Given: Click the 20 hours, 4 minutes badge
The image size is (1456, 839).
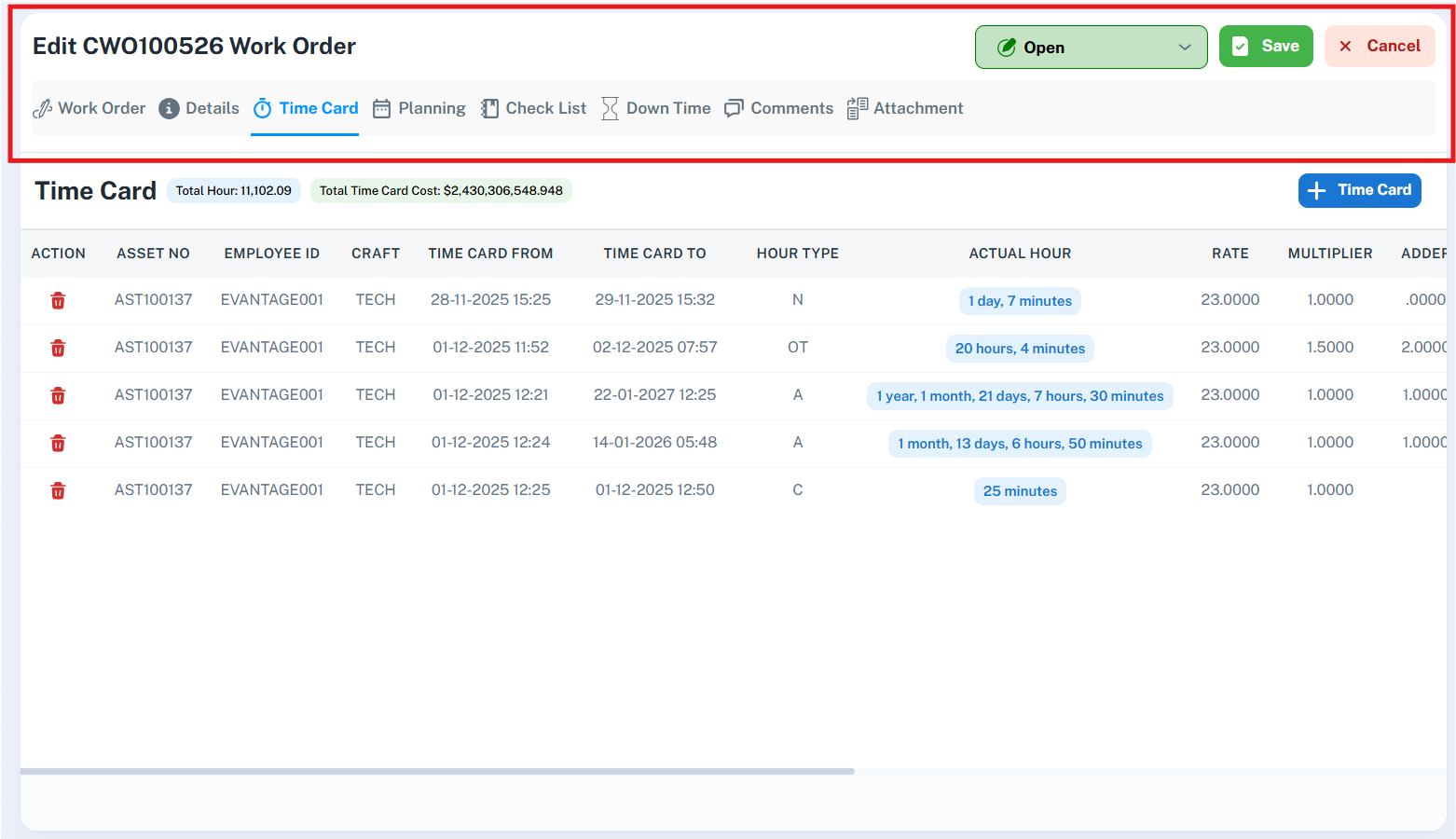Looking at the screenshot, I should click(x=1020, y=349).
